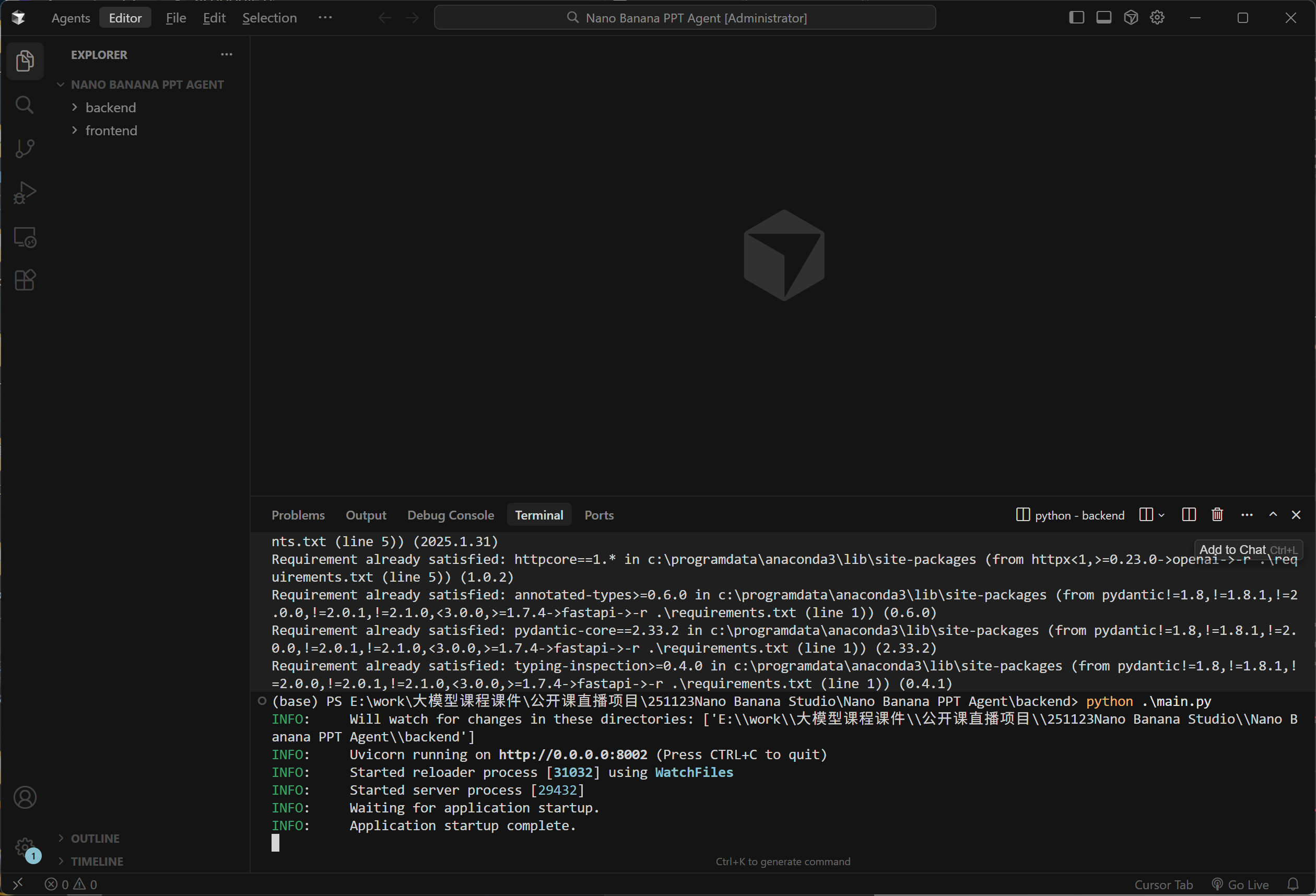This screenshot has height=896, width=1316.
Task: Click the terminal cursor input line
Action: pyautogui.click(x=275, y=843)
